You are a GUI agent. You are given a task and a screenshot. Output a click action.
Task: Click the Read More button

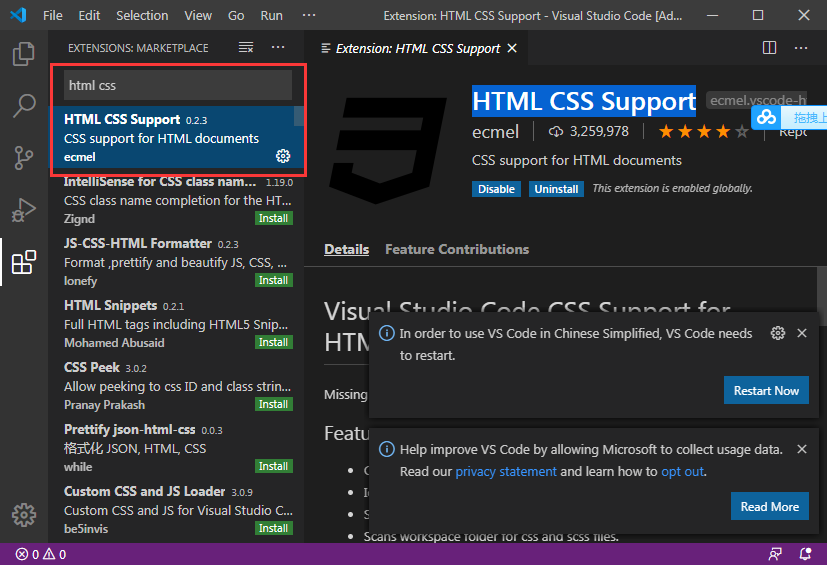click(x=770, y=506)
